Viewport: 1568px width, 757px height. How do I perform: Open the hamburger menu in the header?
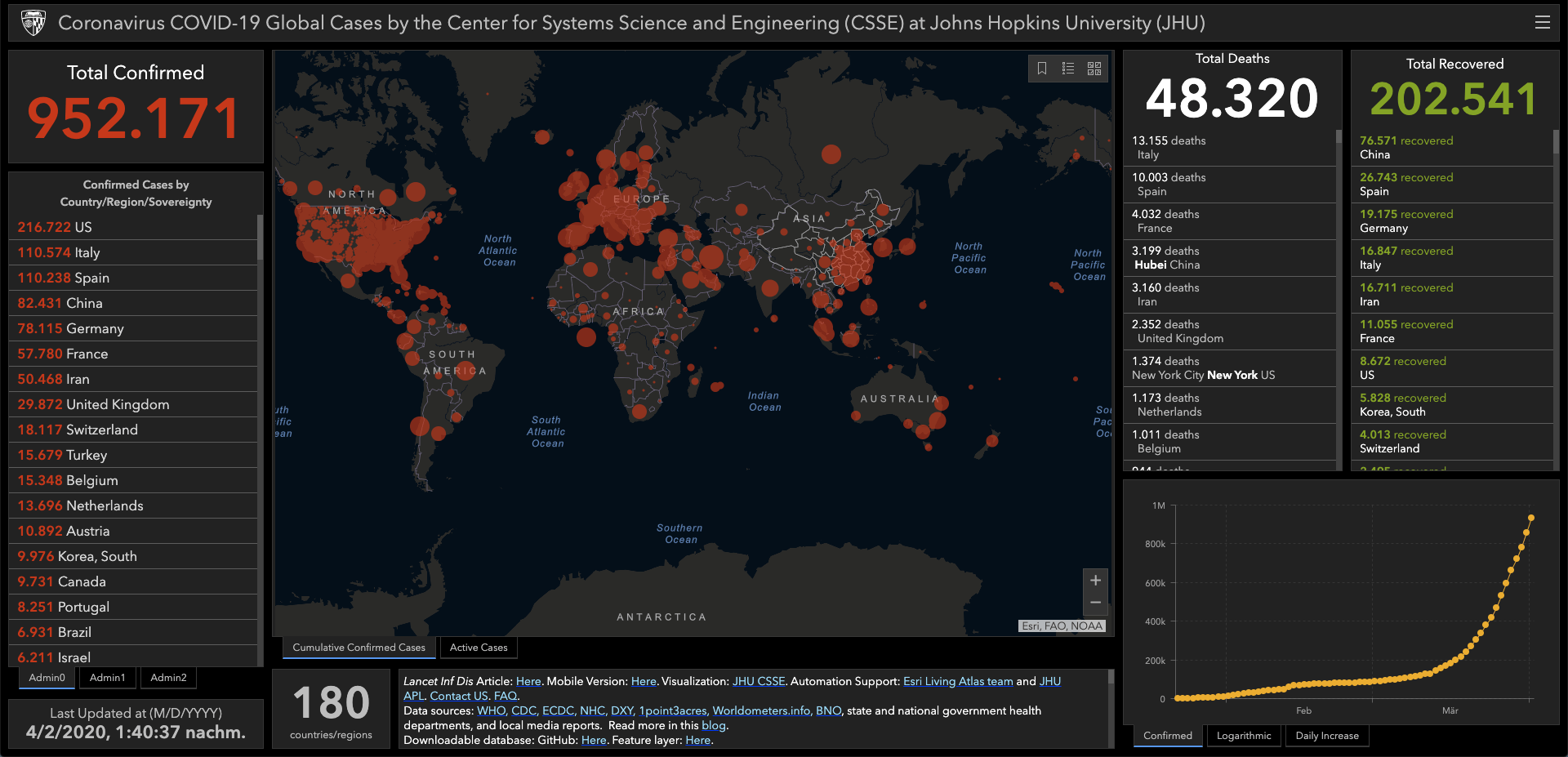tap(1542, 23)
